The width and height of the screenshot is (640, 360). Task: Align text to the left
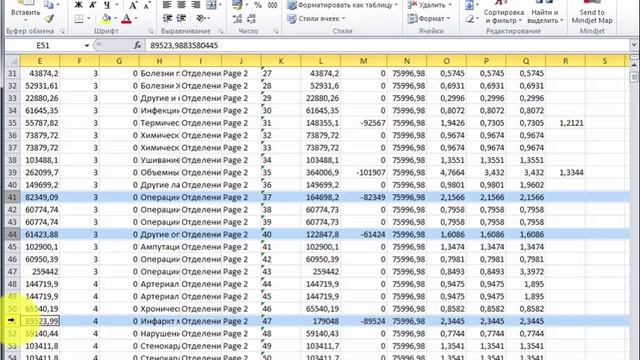tap(167, 5)
